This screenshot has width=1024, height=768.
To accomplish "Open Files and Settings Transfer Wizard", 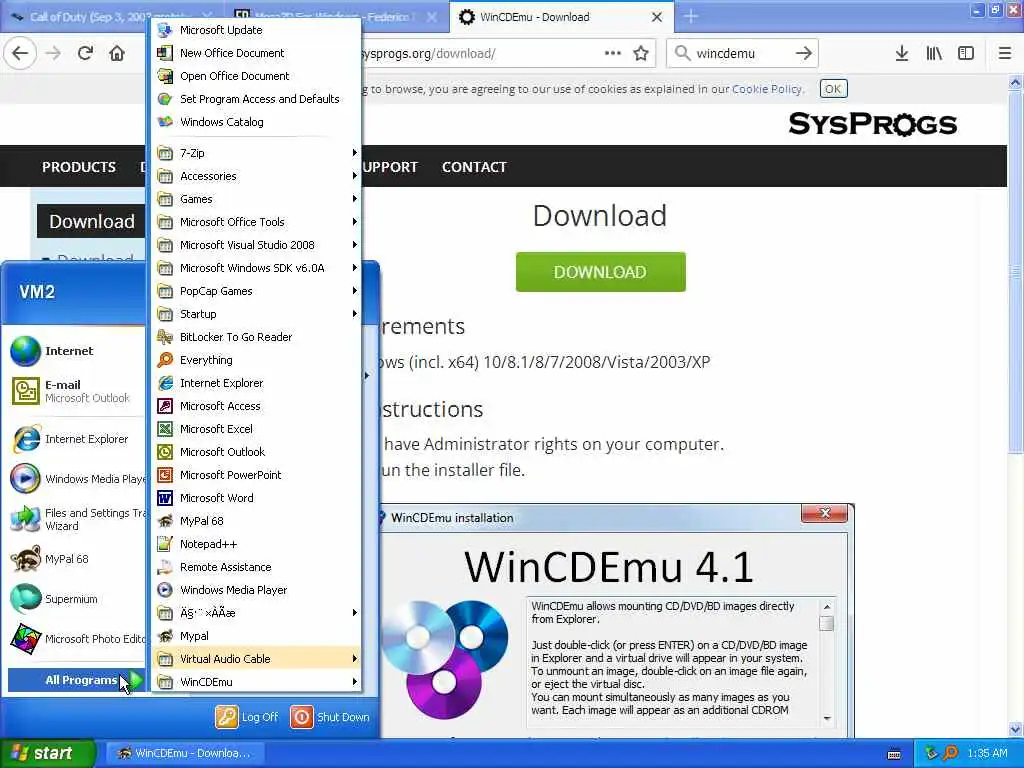I will 76,519.
